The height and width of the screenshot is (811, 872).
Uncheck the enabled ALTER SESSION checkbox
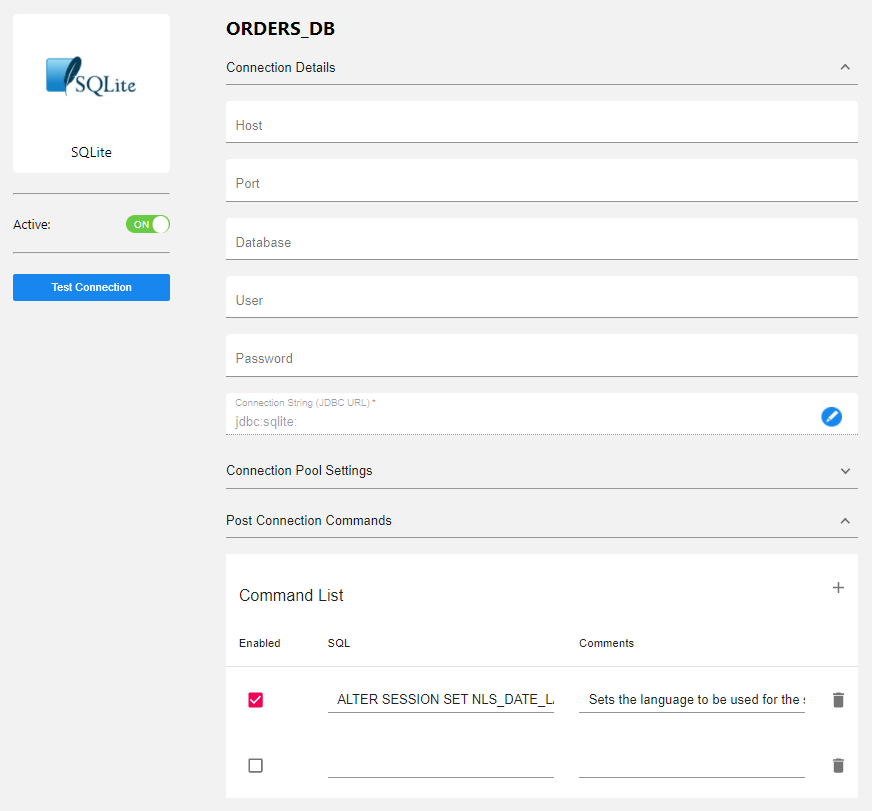(255, 700)
